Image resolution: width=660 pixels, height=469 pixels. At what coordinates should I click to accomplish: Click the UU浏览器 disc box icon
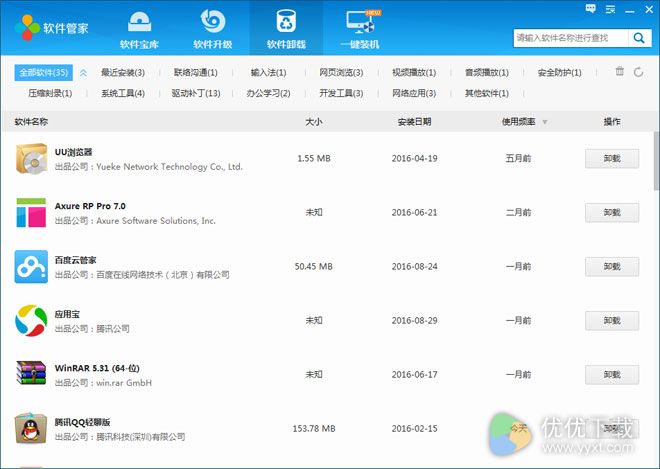point(31,159)
